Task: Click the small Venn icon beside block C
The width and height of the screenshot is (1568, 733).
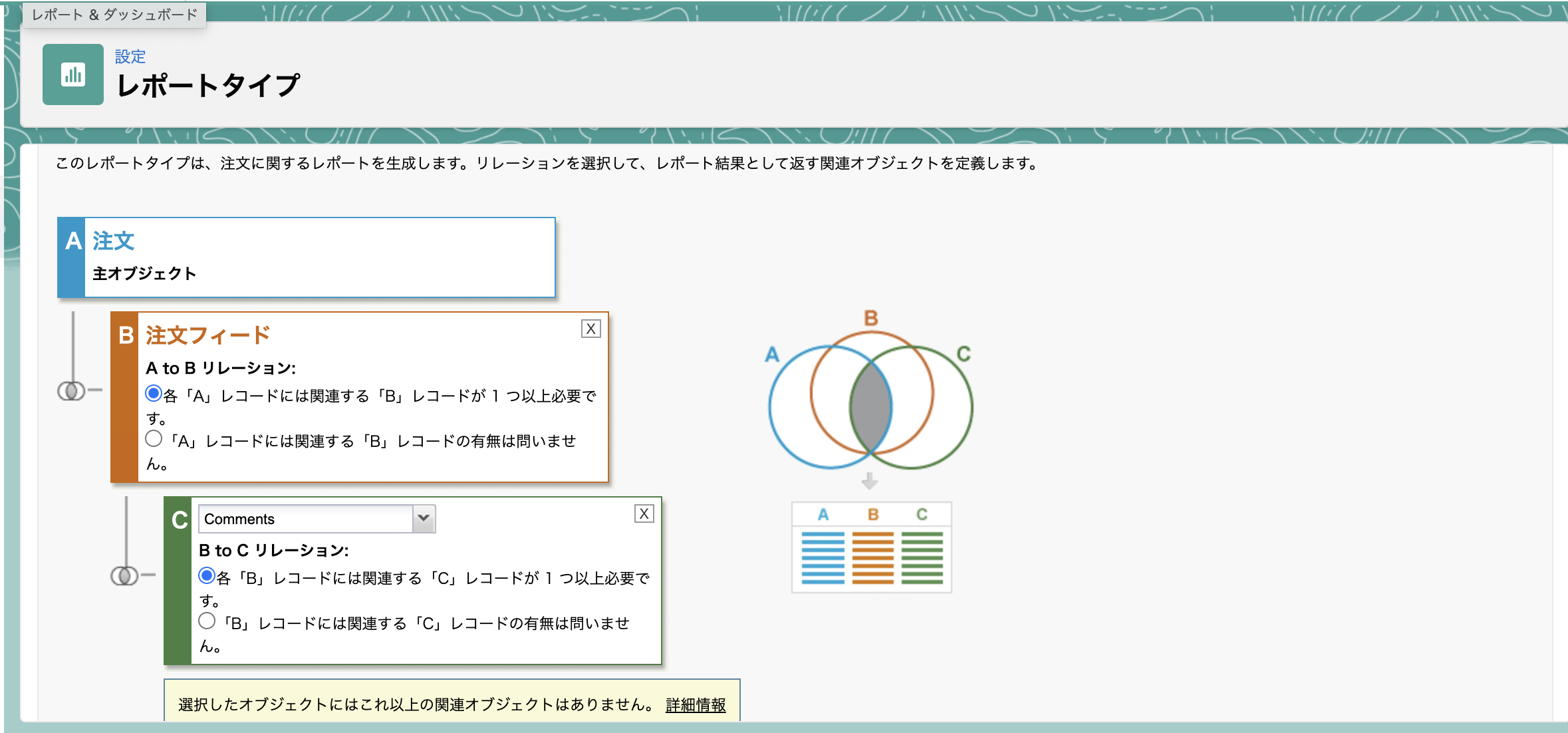Action: (124, 576)
